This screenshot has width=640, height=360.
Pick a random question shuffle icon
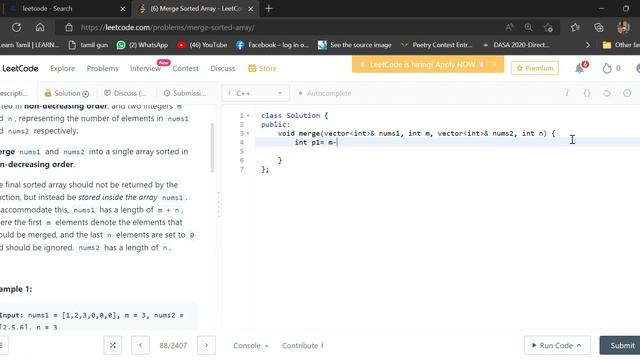[x=113, y=345]
